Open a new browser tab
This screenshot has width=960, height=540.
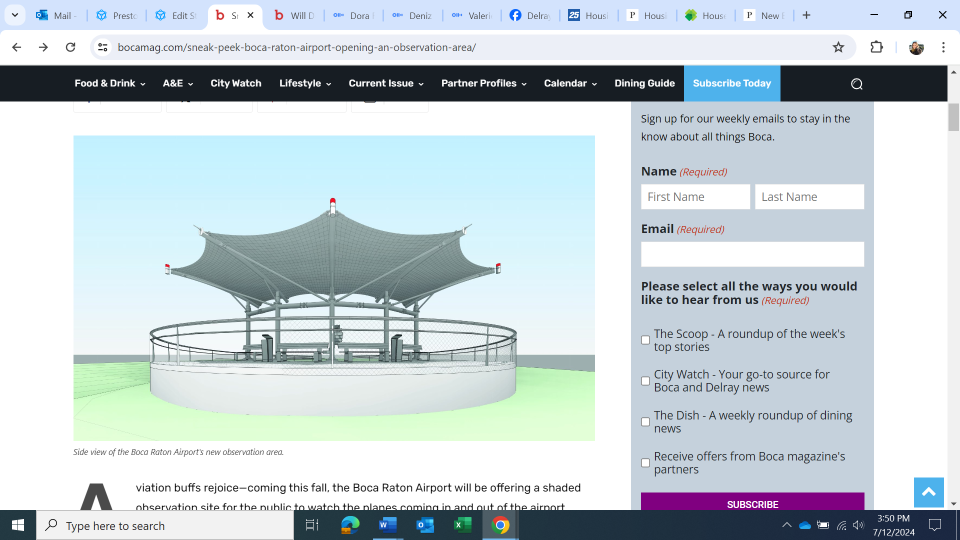[x=806, y=15]
